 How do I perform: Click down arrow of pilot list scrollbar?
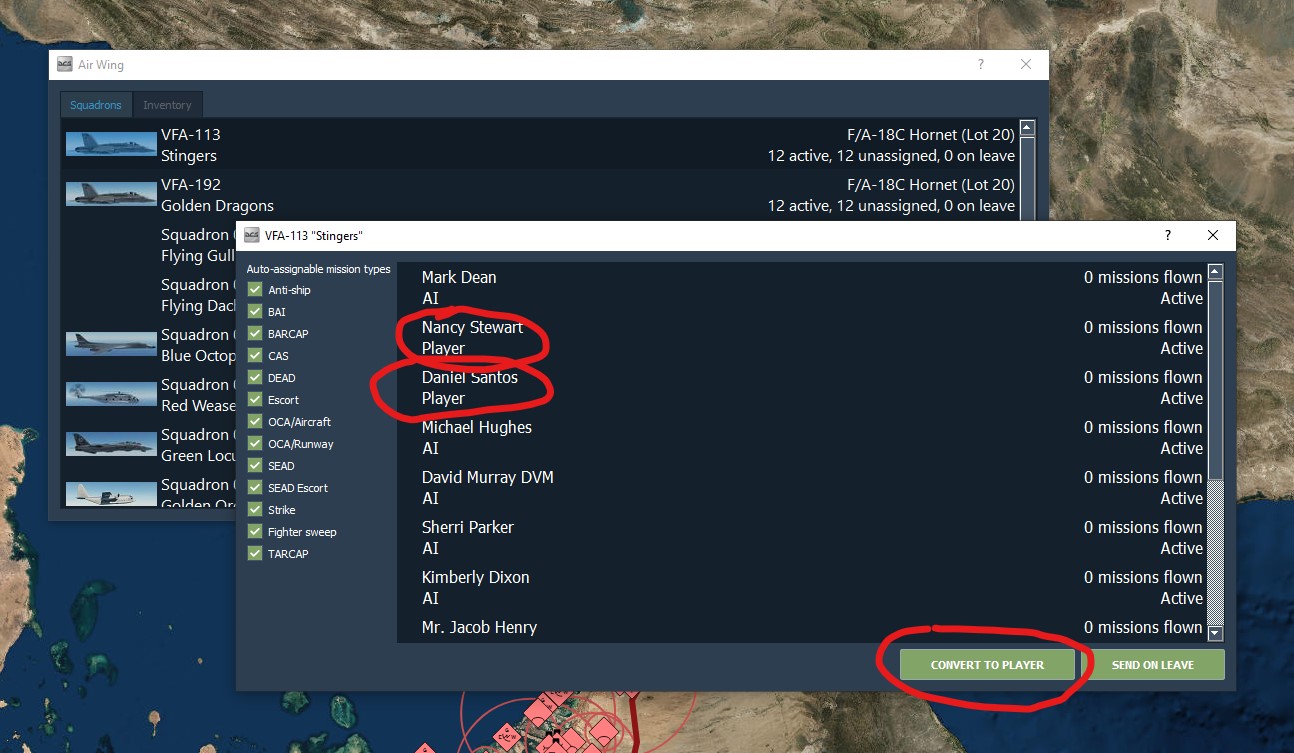click(x=1215, y=633)
